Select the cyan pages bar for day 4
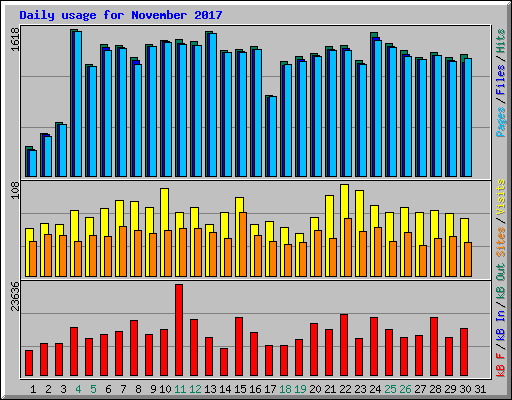The height and width of the screenshot is (400, 512). [78, 104]
